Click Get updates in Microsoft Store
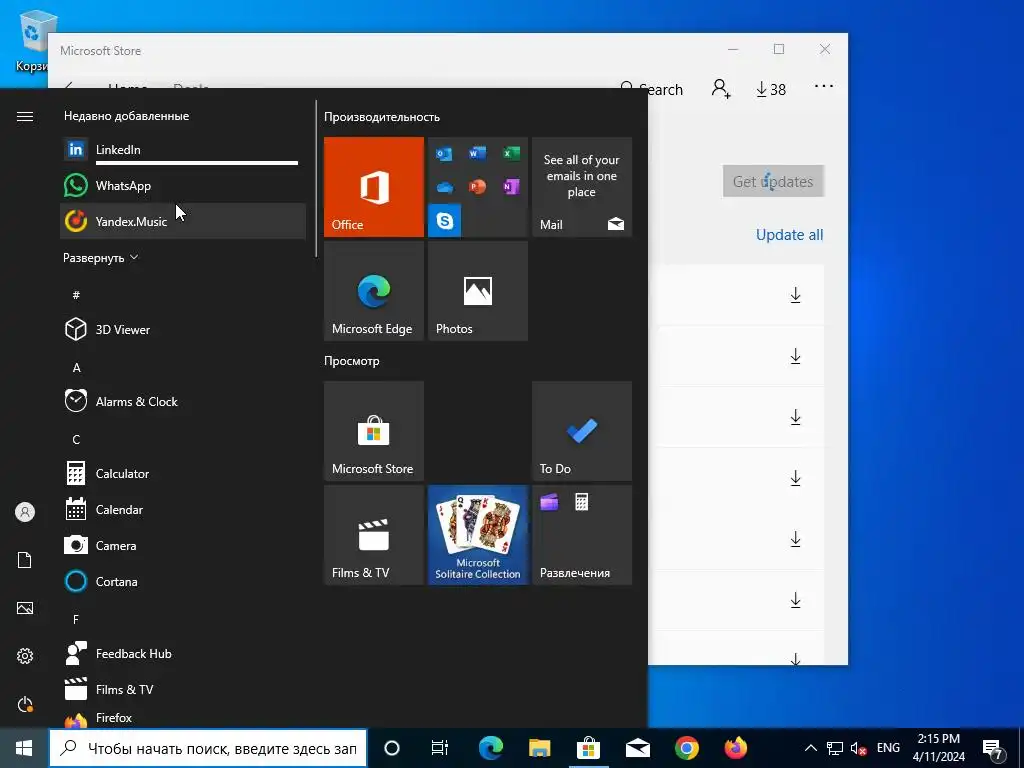The height and width of the screenshot is (768, 1024). pos(773,182)
